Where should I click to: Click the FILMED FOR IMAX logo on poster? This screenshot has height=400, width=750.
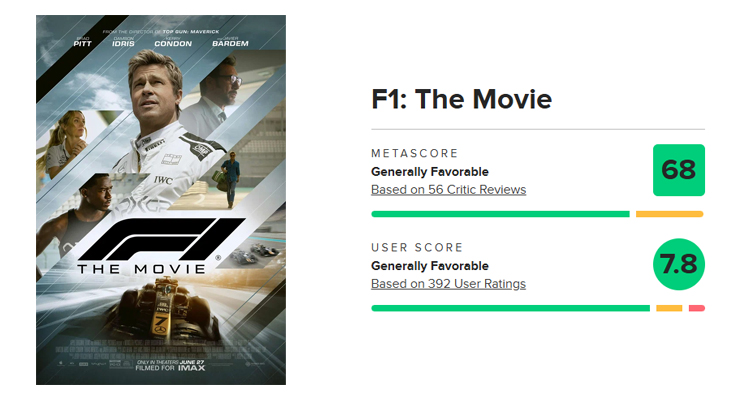pyautogui.click(x=170, y=368)
